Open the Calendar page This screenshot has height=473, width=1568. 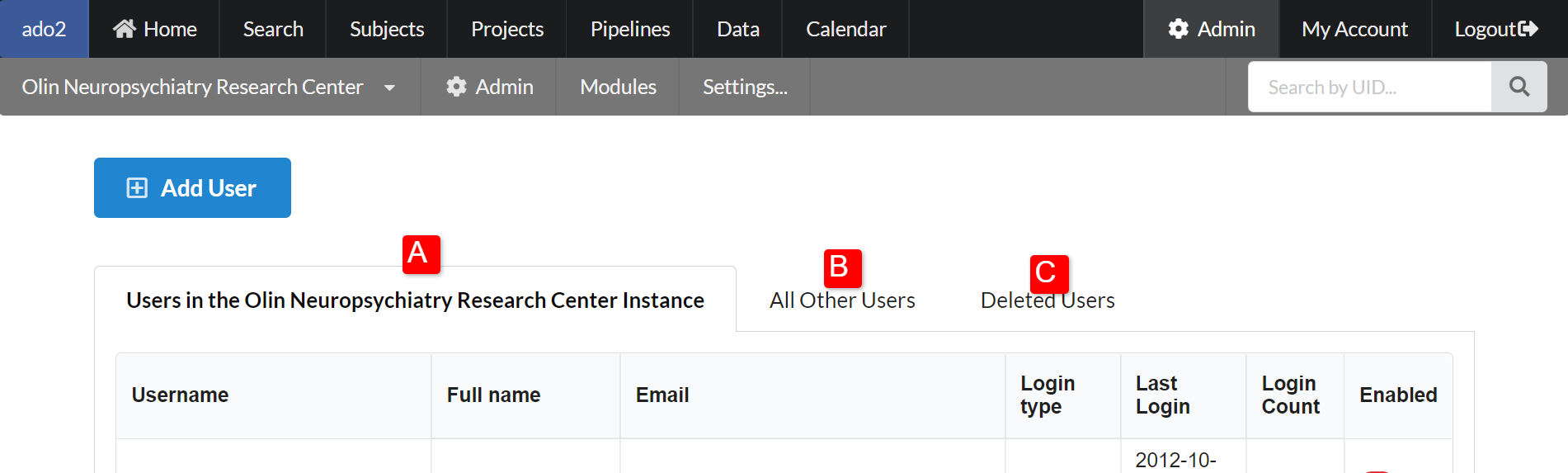[x=845, y=29]
